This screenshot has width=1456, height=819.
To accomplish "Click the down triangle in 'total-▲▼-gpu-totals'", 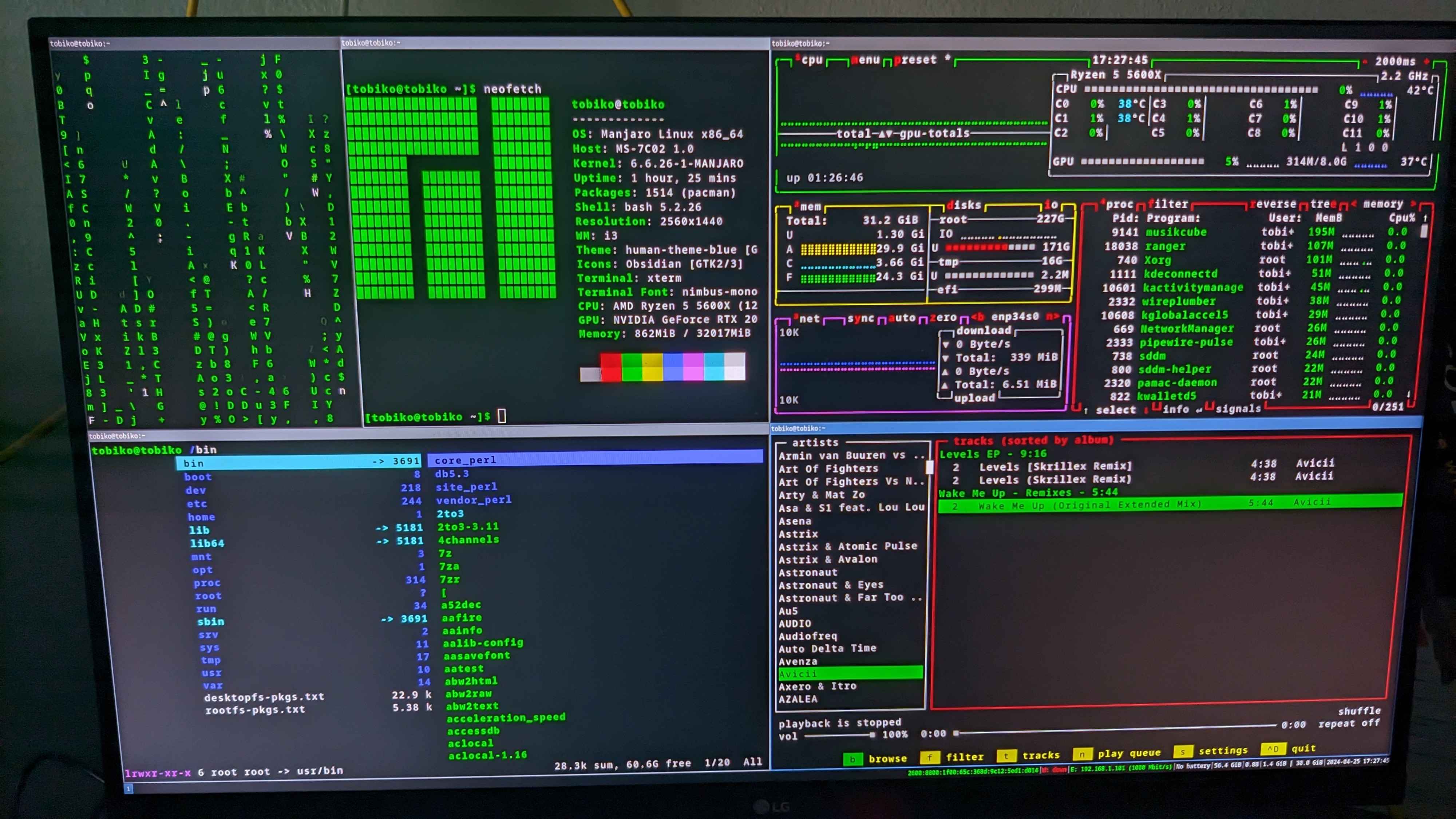I will pyautogui.click(x=889, y=133).
